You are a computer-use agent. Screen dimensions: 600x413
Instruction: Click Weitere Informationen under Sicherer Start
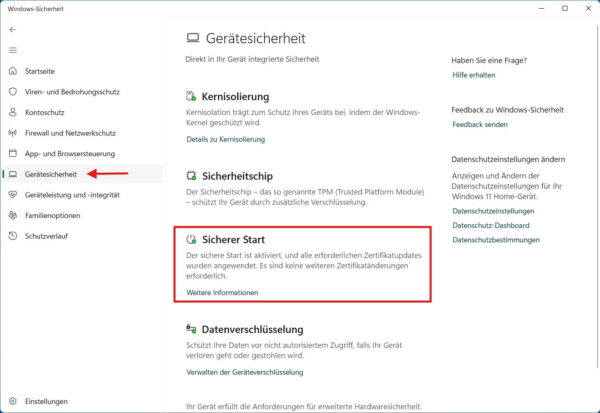[x=222, y=292]
